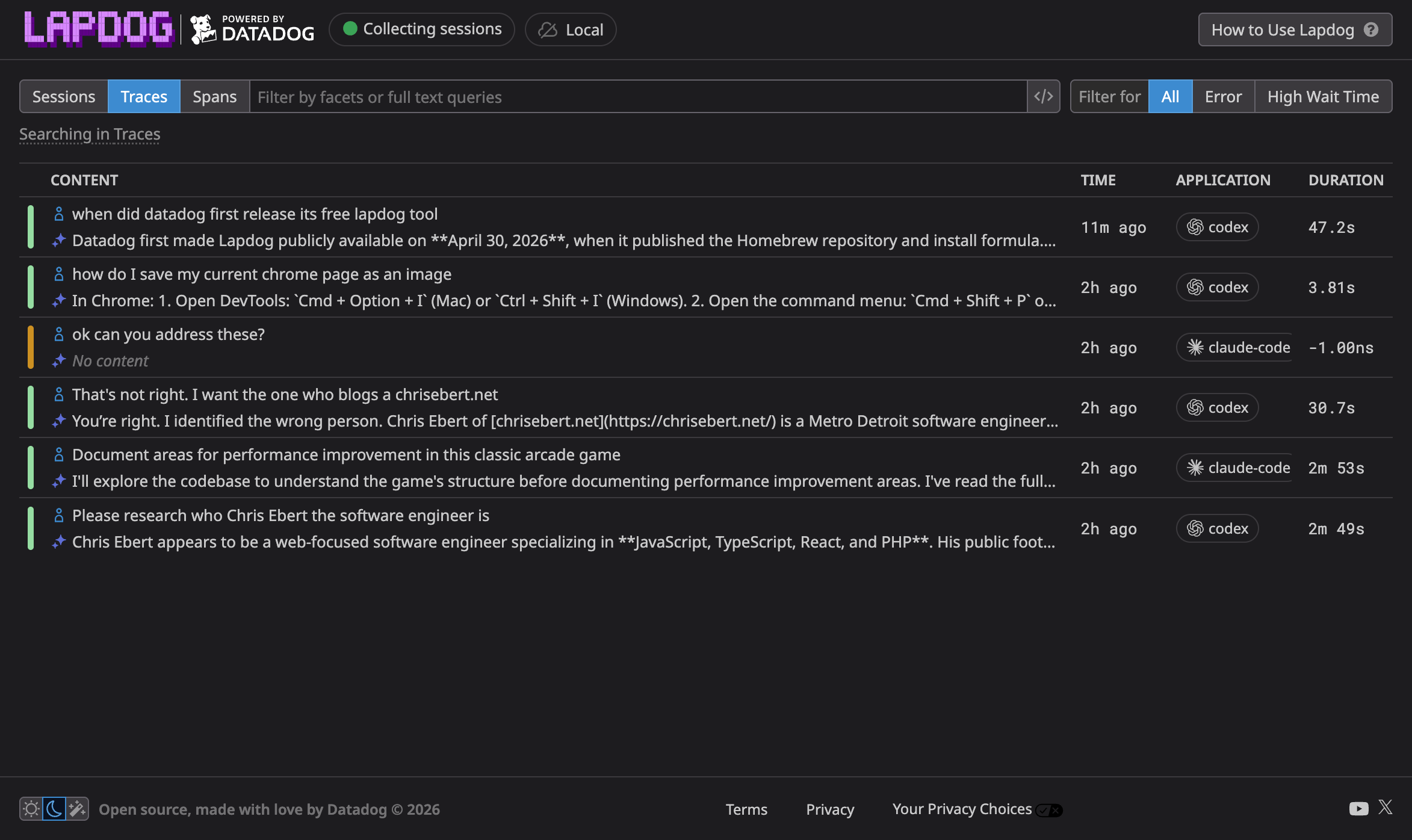
Task: Click the Lapdog pixel logo
Action: click(x=99, y=29)
